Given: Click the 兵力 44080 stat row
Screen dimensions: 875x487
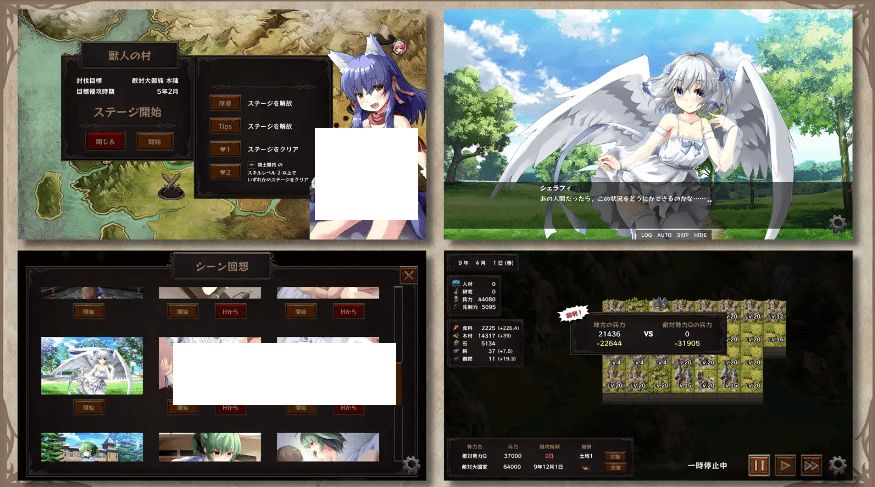Looking at the screenshot, I should [x=474, y=299].
